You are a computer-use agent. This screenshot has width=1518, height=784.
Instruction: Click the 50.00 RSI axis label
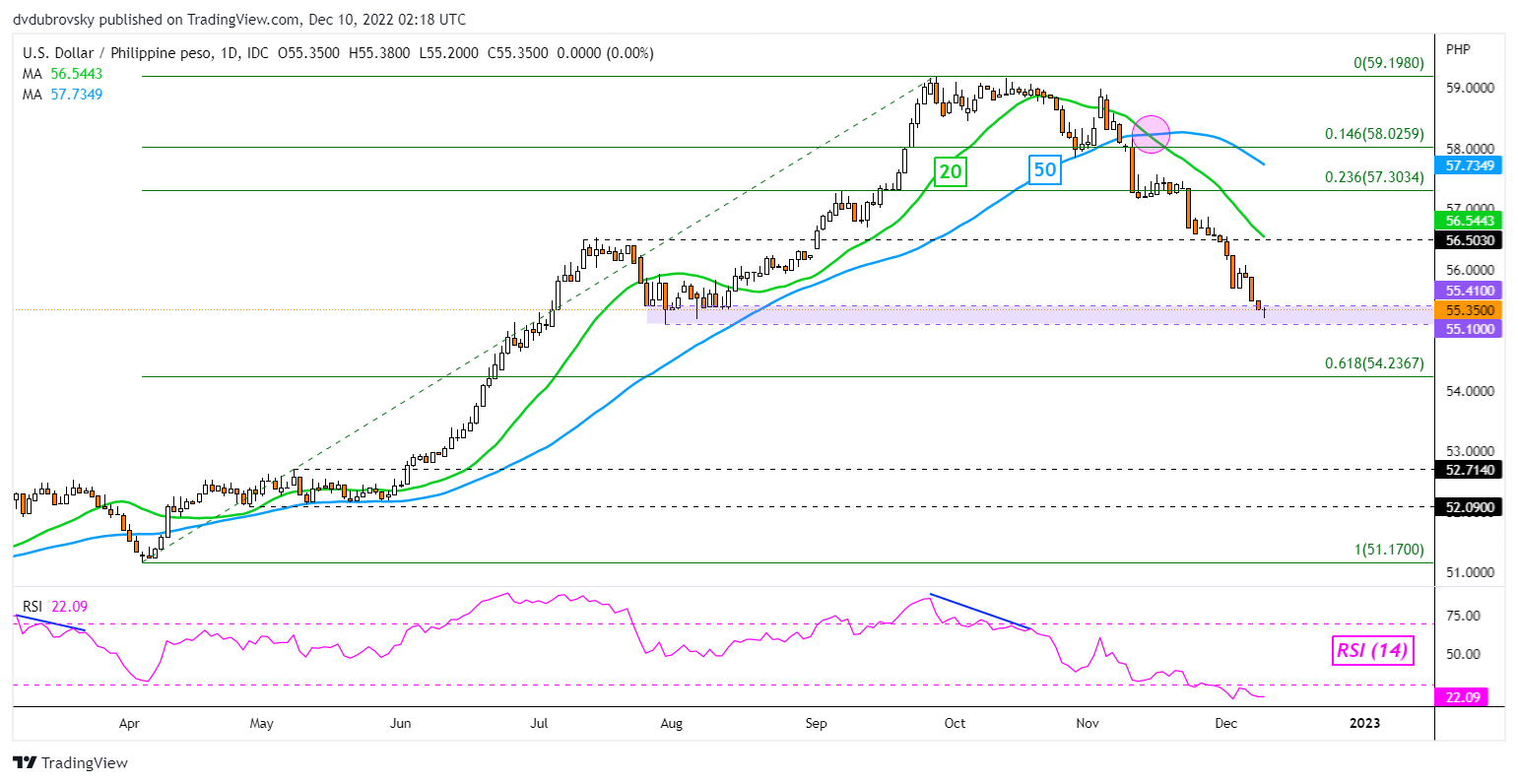point(1462,654)
